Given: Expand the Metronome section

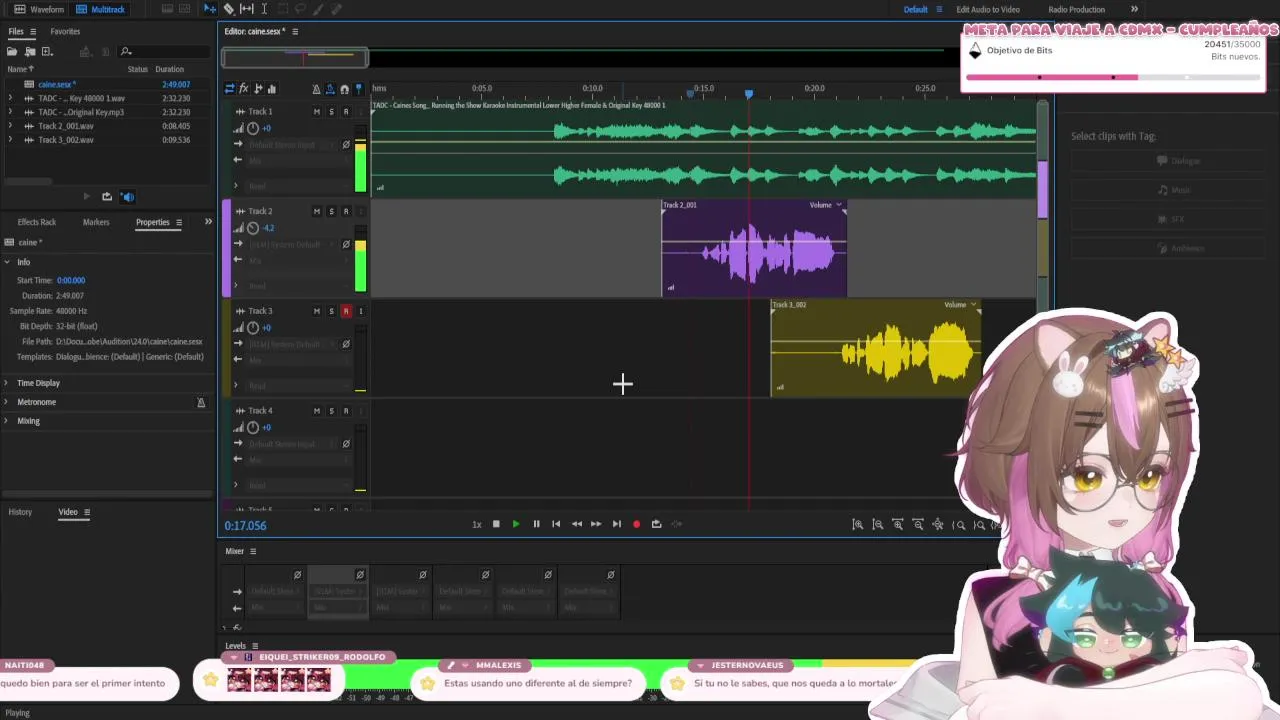Looking at the screenshot, I should pos(7,402).
